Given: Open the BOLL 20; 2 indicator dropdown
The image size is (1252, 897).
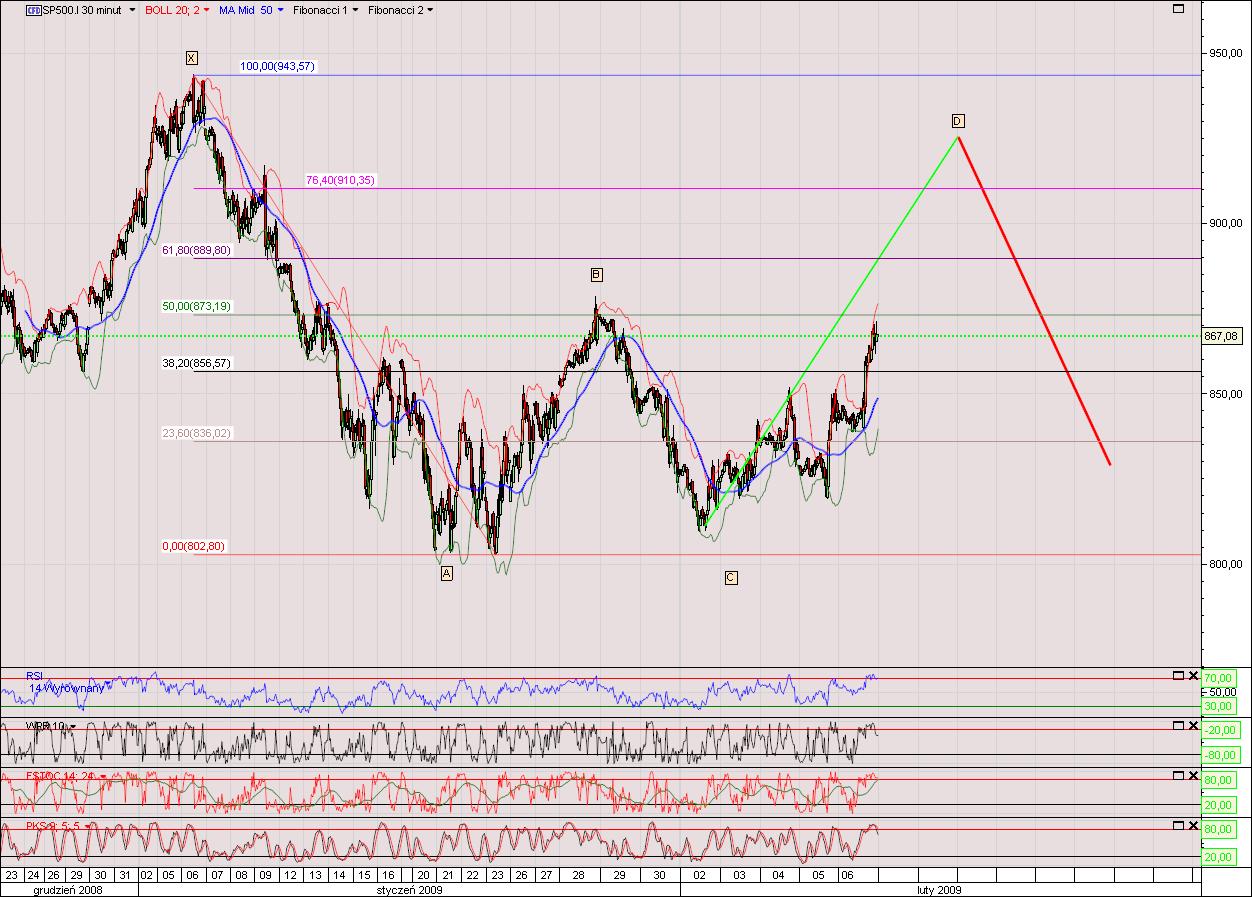Looking at the screenshot, I should [207, 10].
